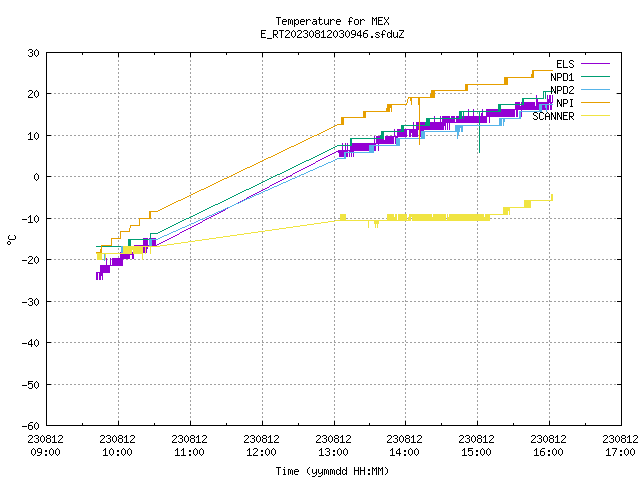Click the y-axis value -40

(30, 343)
